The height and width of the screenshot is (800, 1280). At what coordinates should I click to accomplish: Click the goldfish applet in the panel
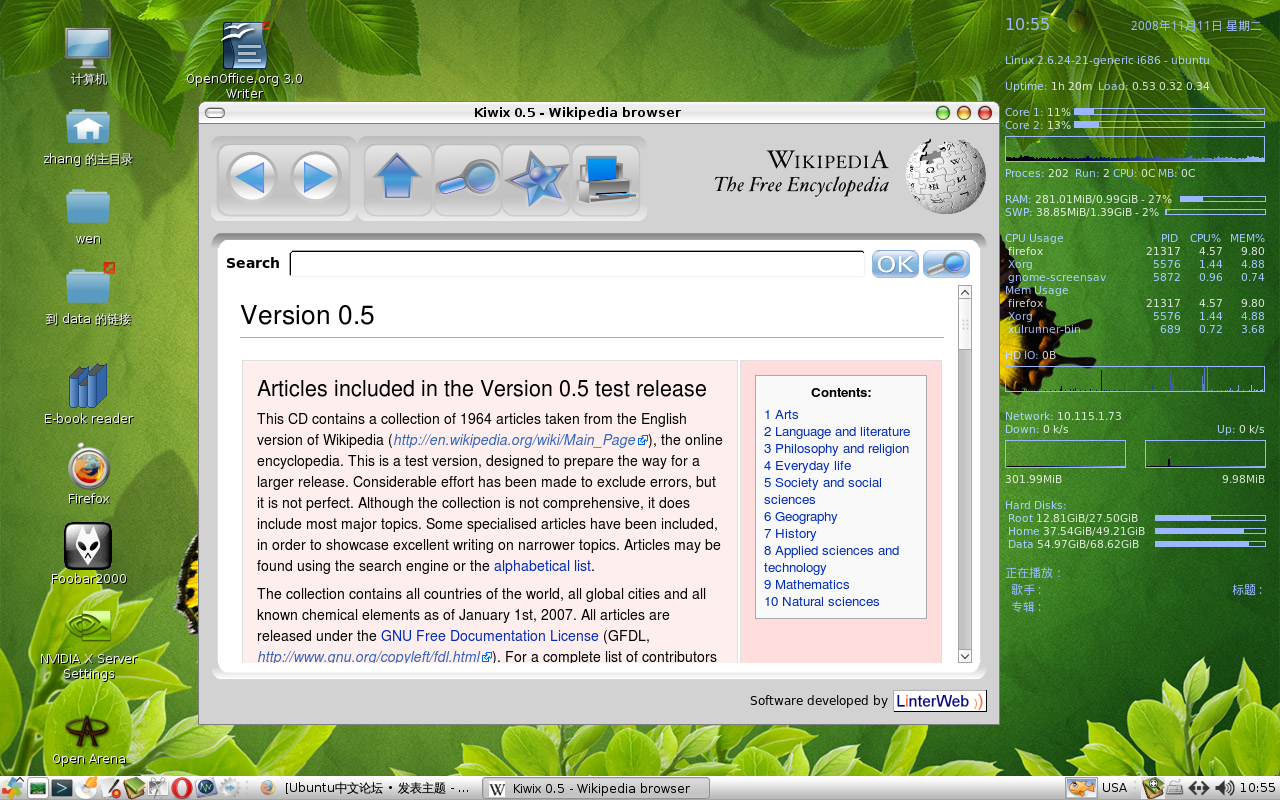(x=1080, y=788)
